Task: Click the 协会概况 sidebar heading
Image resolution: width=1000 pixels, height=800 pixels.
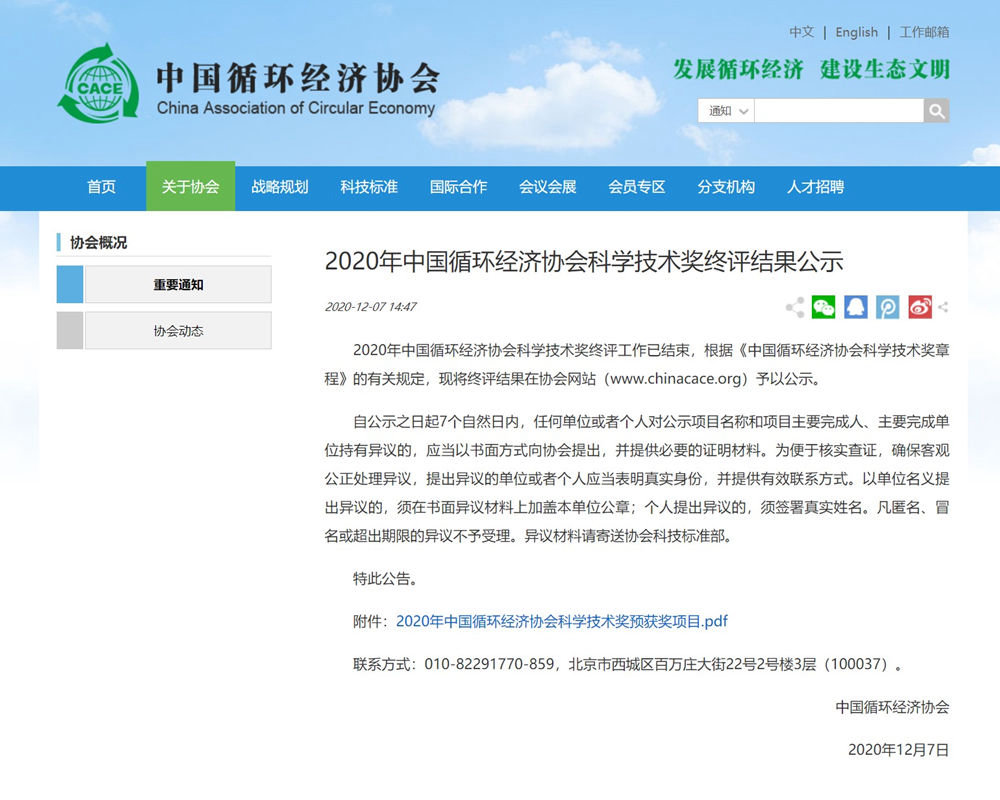Action: click(x=98, y=242)
